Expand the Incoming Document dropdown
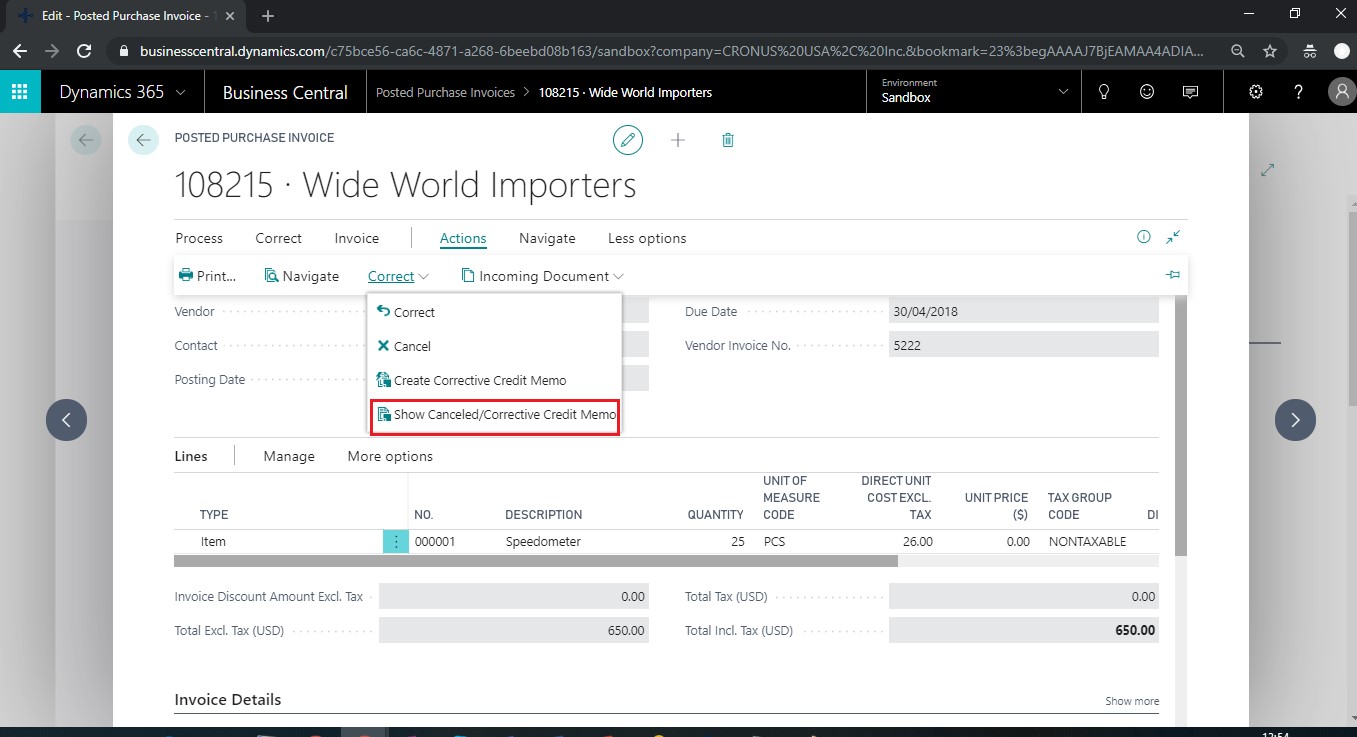1357x737 pixels. pyautogui.click(x=543, y=276)
